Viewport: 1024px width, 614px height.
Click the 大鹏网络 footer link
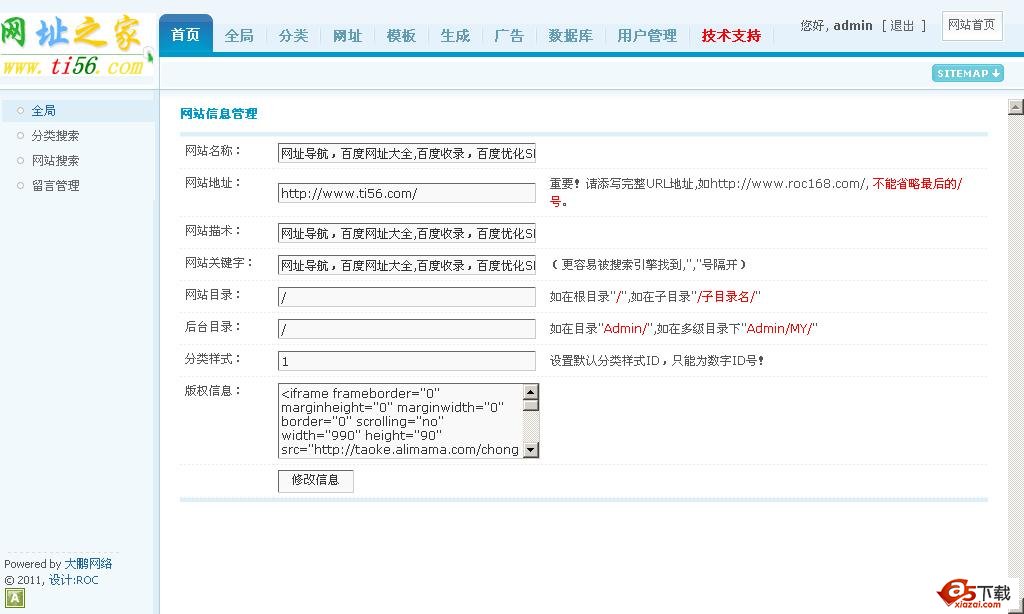click(88, 563)
